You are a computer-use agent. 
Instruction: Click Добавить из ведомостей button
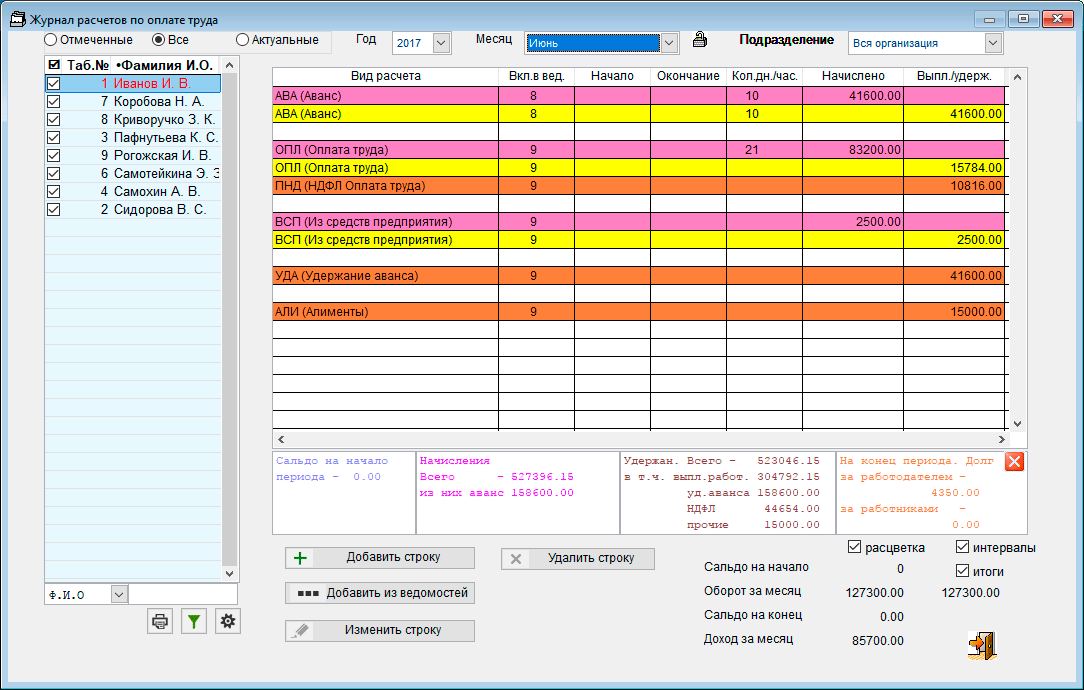pos(380,593)
